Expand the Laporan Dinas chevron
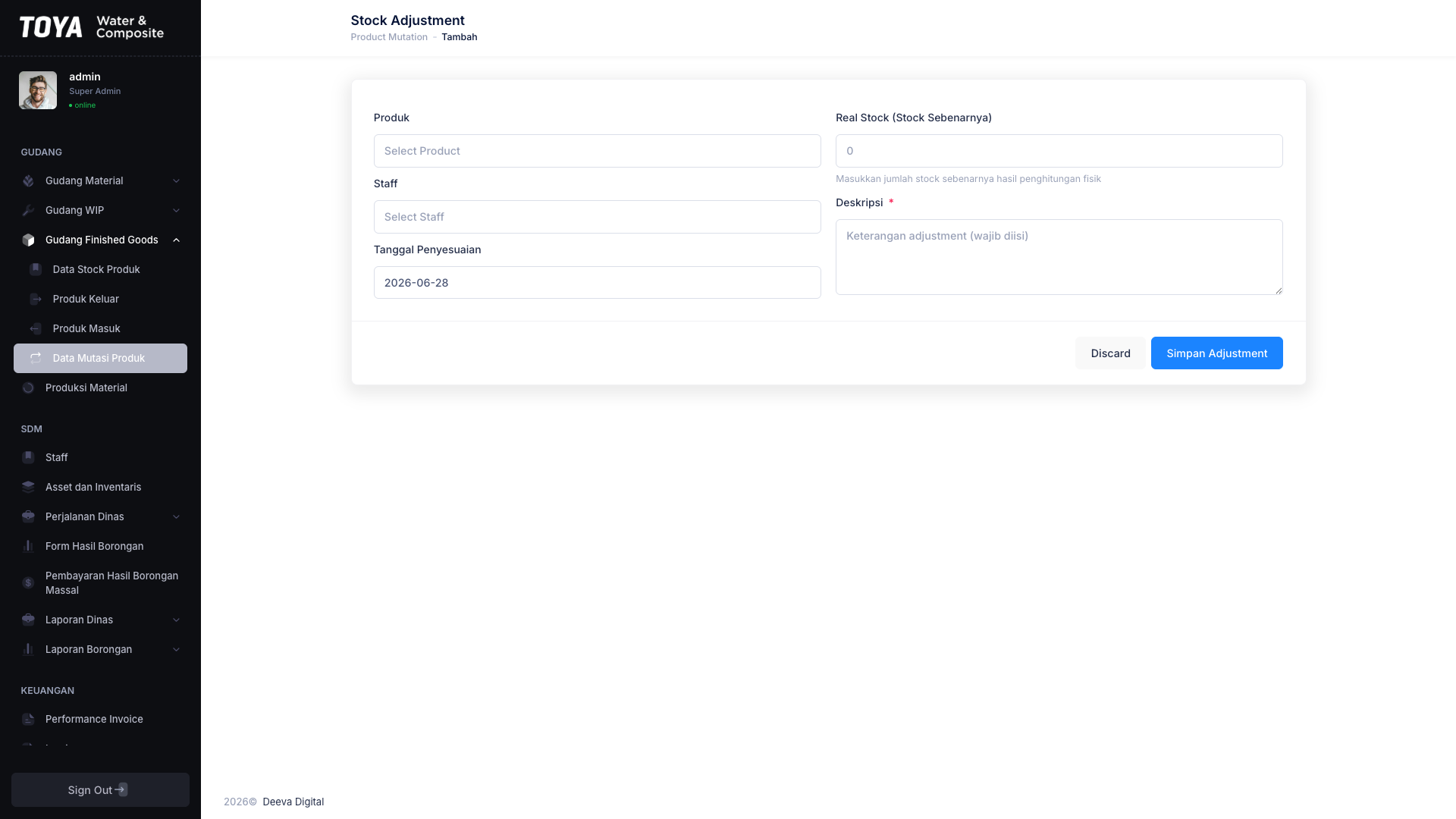Screen dimensions: 1456x819 pyautogui.click(x=176, y=620)
